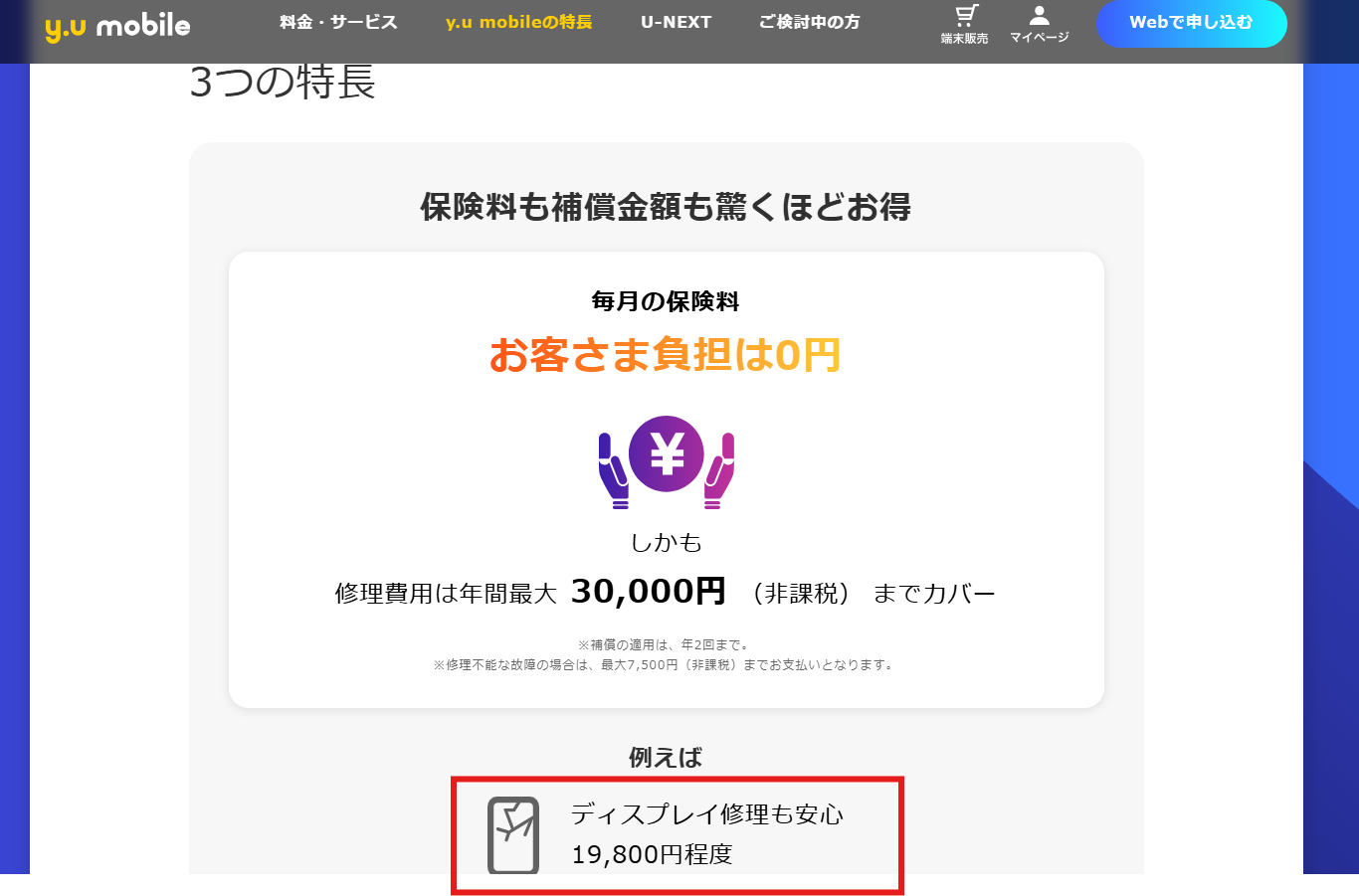Click the 30,000円 amount text
The image size is (1359, 896).
coord(649,592)
